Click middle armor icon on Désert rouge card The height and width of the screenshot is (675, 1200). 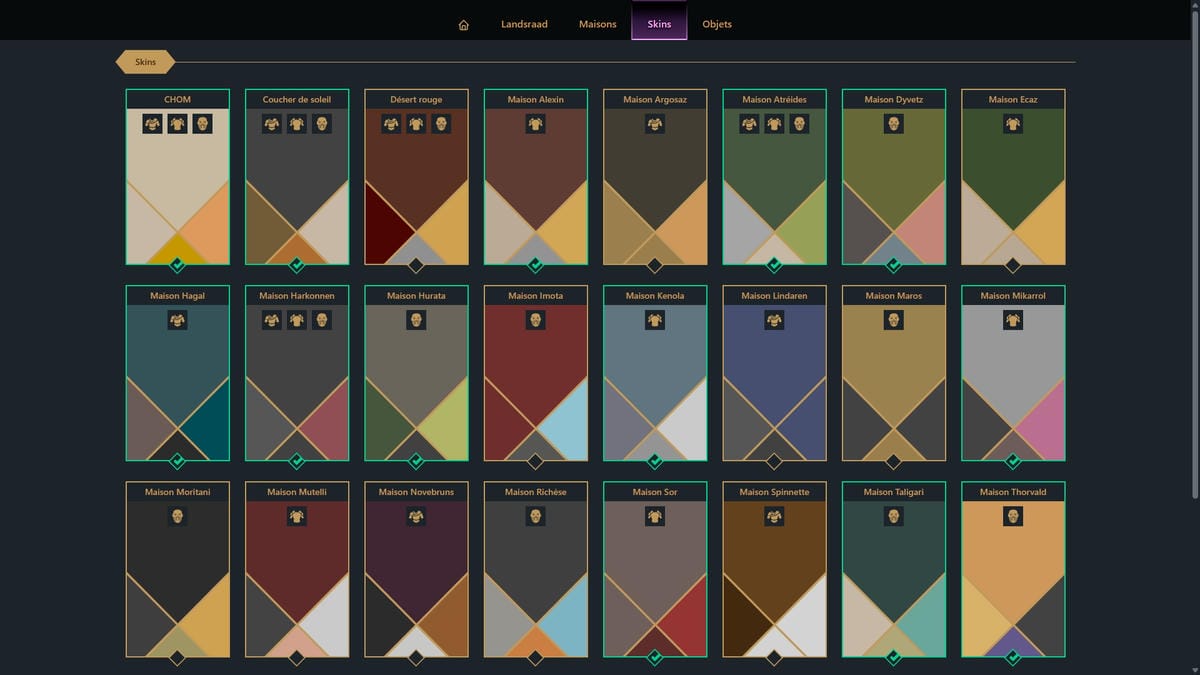coord(416,124)
